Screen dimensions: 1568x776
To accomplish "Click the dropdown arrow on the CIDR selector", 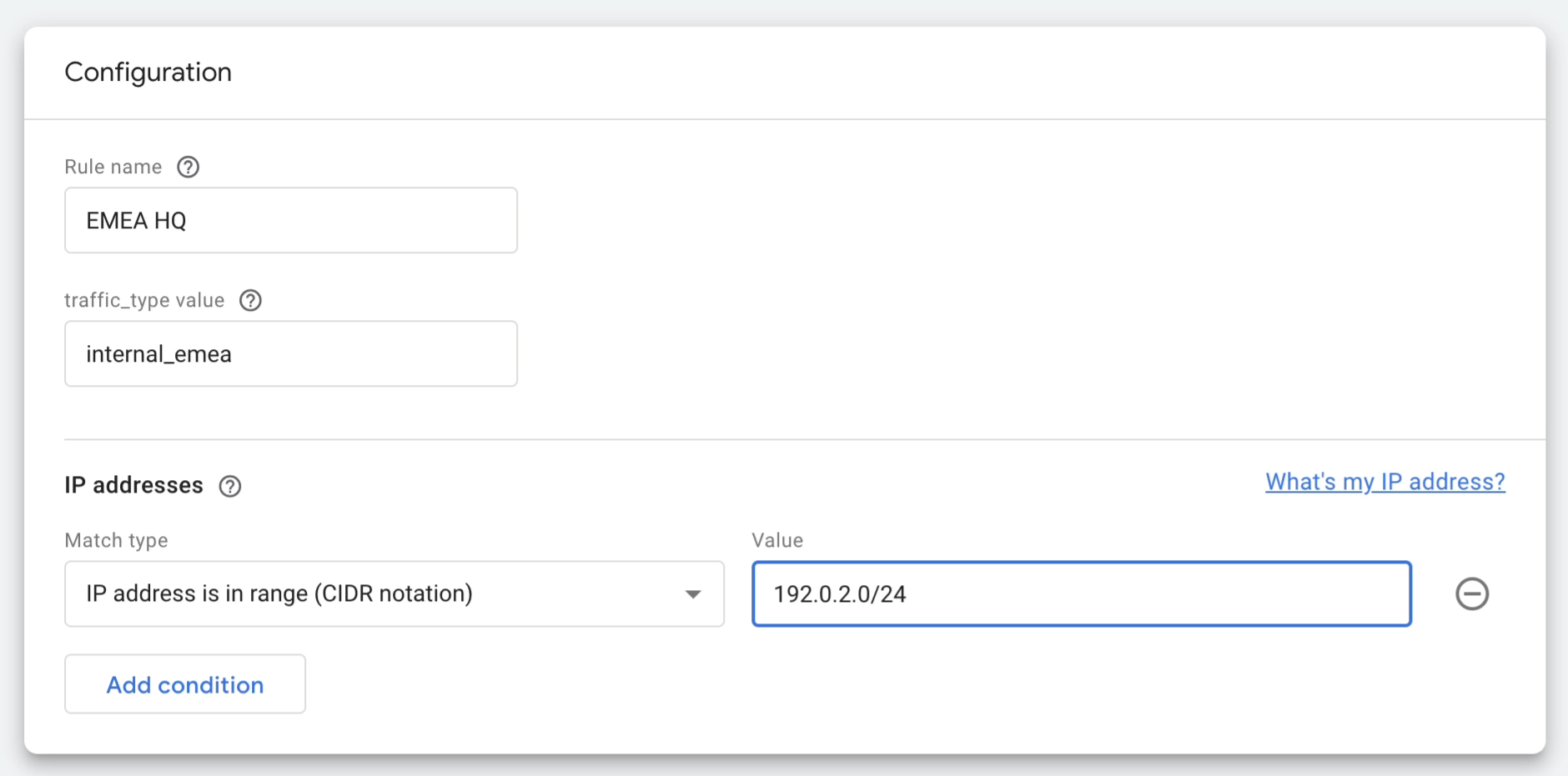I will click(692, 593).
